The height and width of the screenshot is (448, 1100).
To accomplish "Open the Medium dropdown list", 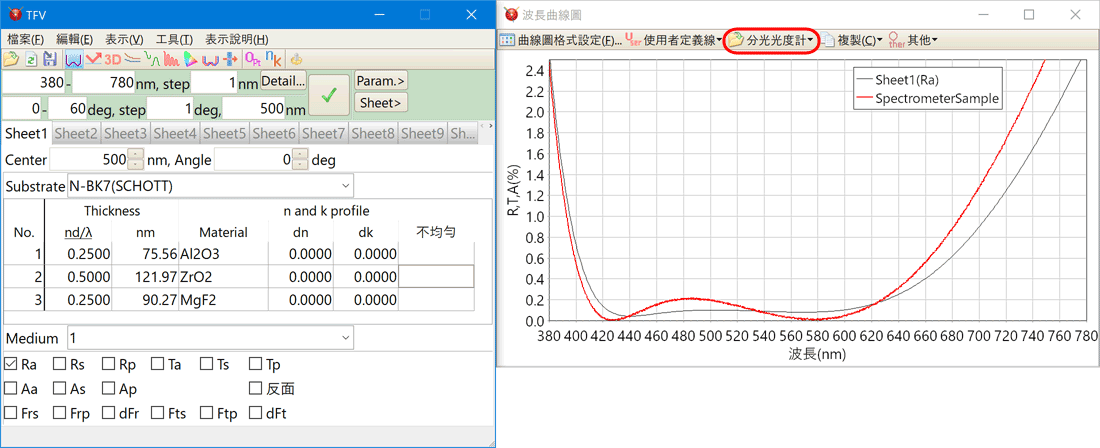I will coord(345,338).
